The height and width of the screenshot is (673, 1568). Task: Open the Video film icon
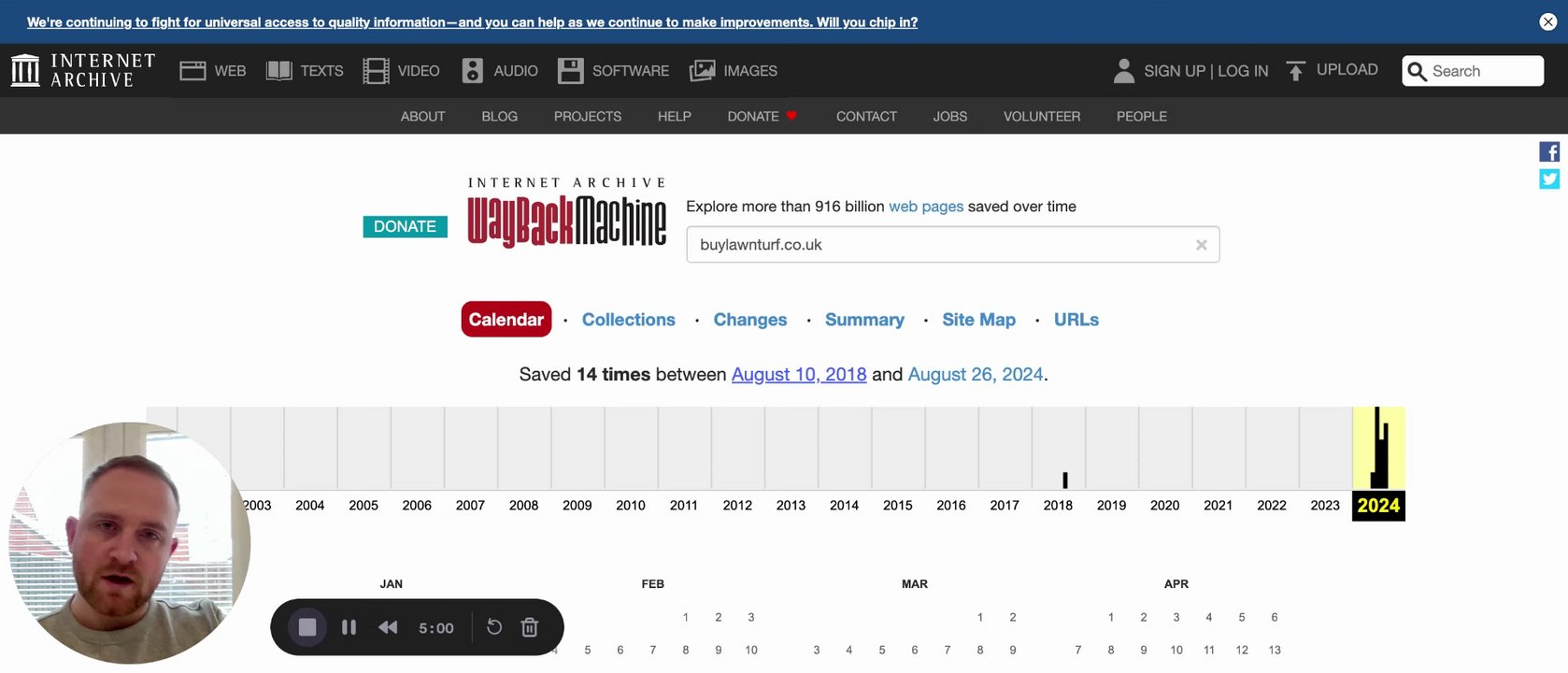coord(376,71)
